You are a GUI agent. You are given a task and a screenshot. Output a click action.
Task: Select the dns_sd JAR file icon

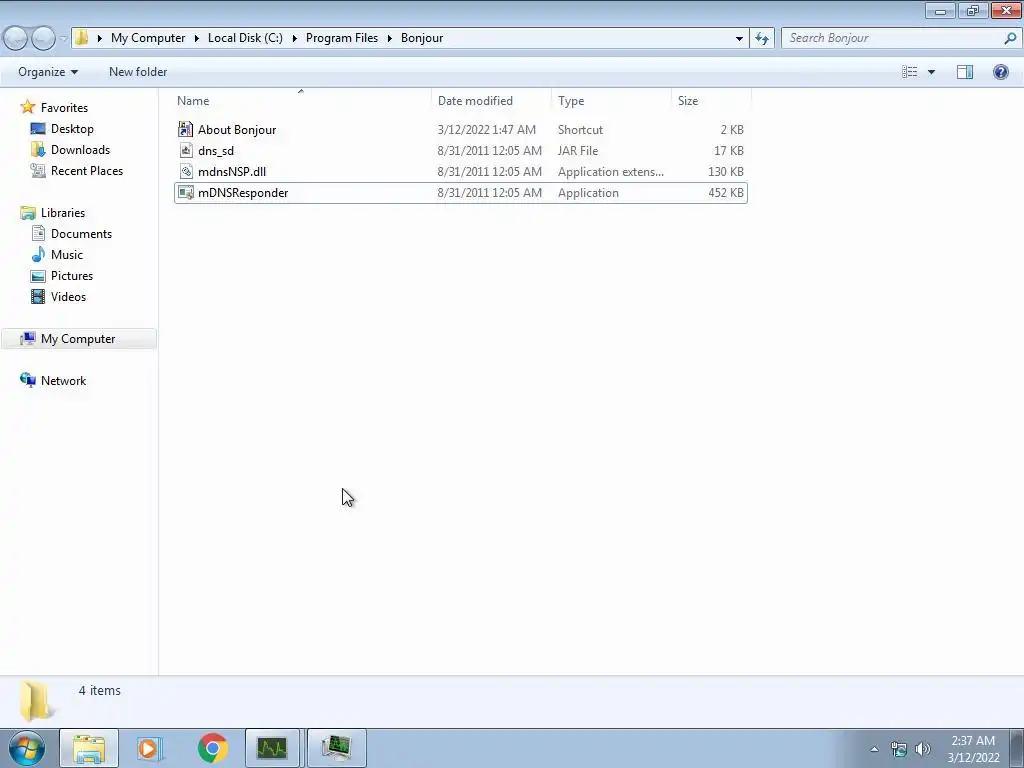(x=186, y=150)
